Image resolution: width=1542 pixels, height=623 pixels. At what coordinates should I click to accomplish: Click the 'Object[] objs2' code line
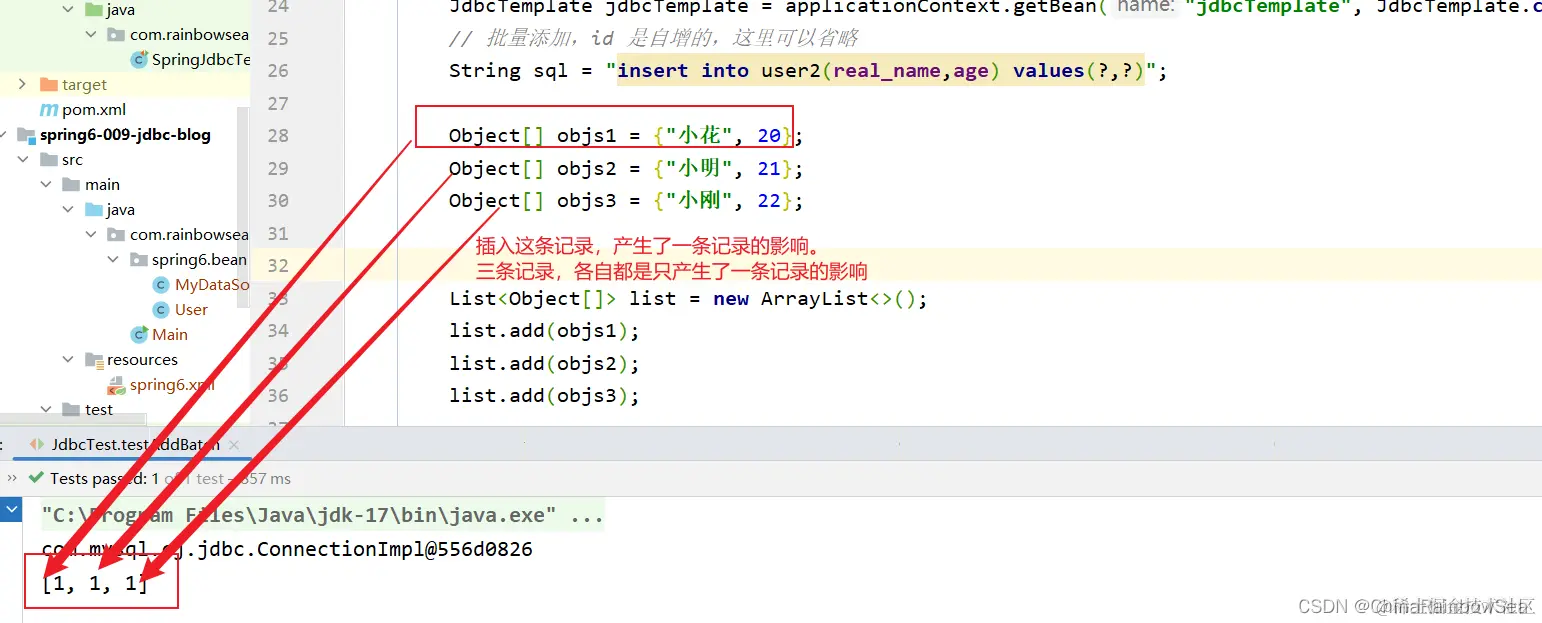point(626,169)
